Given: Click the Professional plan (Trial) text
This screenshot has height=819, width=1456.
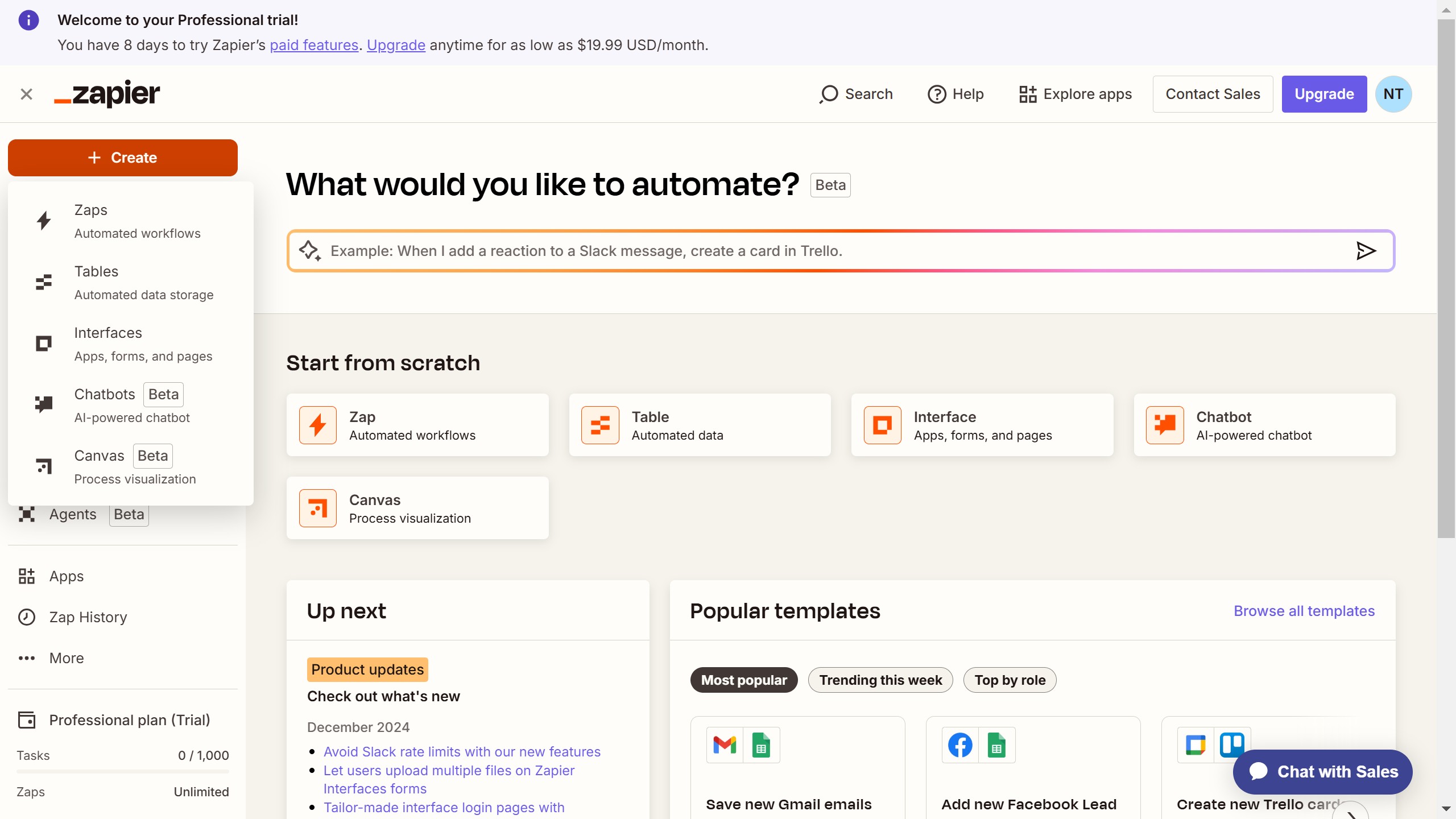Looking at the screenshot, I should click(x=130, y=720).
